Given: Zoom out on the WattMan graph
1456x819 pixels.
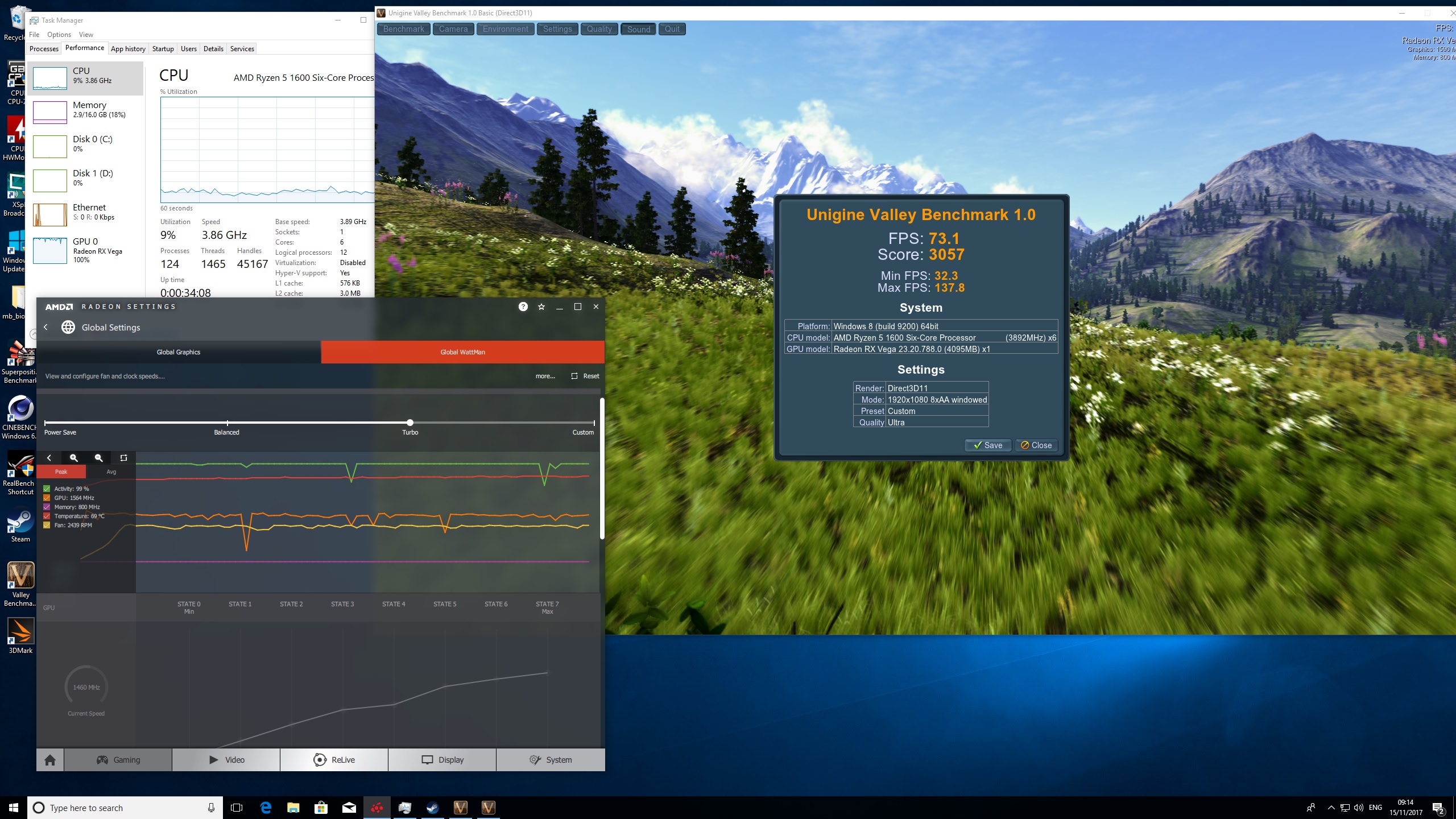Looking at the screenshot, I should 98,458.
